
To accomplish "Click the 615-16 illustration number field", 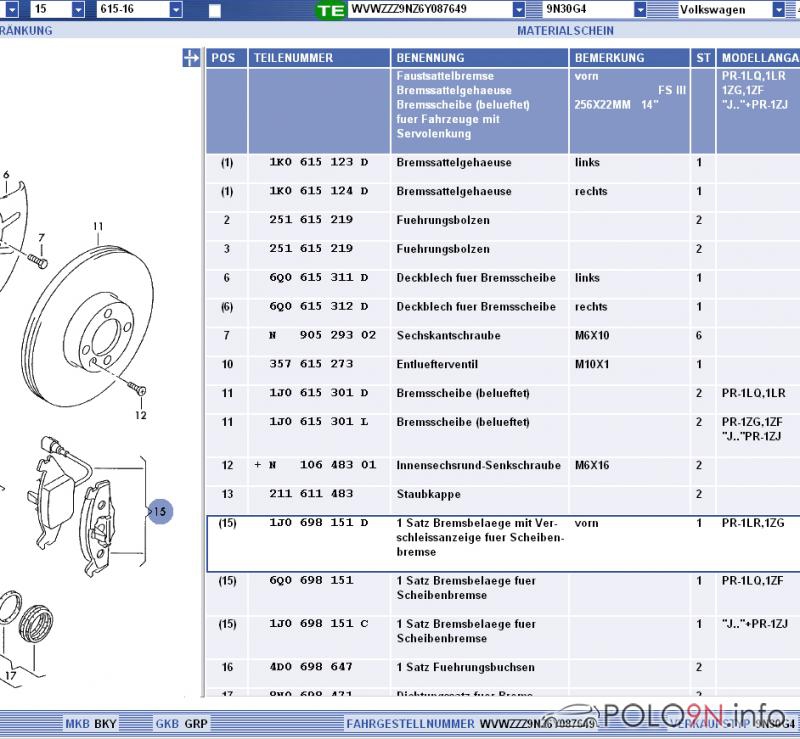I will point(133,9).
